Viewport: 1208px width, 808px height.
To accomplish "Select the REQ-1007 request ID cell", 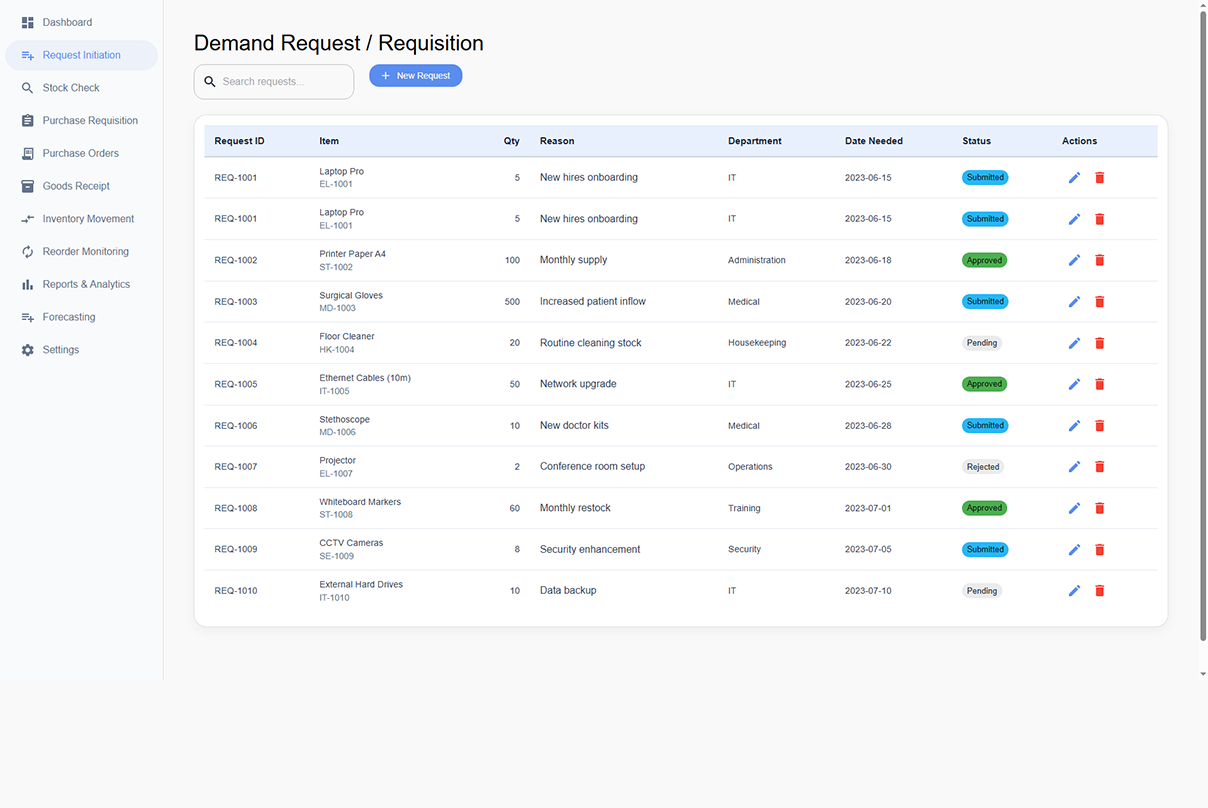I will click(x=236, y=467).
